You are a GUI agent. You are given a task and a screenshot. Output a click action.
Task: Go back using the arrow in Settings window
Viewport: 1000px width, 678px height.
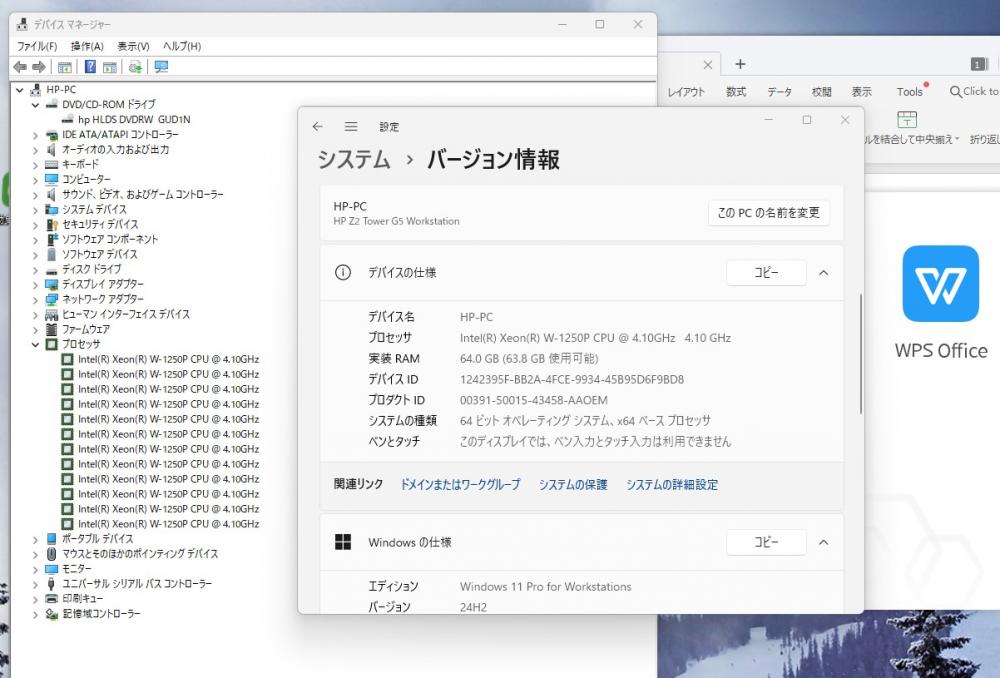[x=318, y=126]
